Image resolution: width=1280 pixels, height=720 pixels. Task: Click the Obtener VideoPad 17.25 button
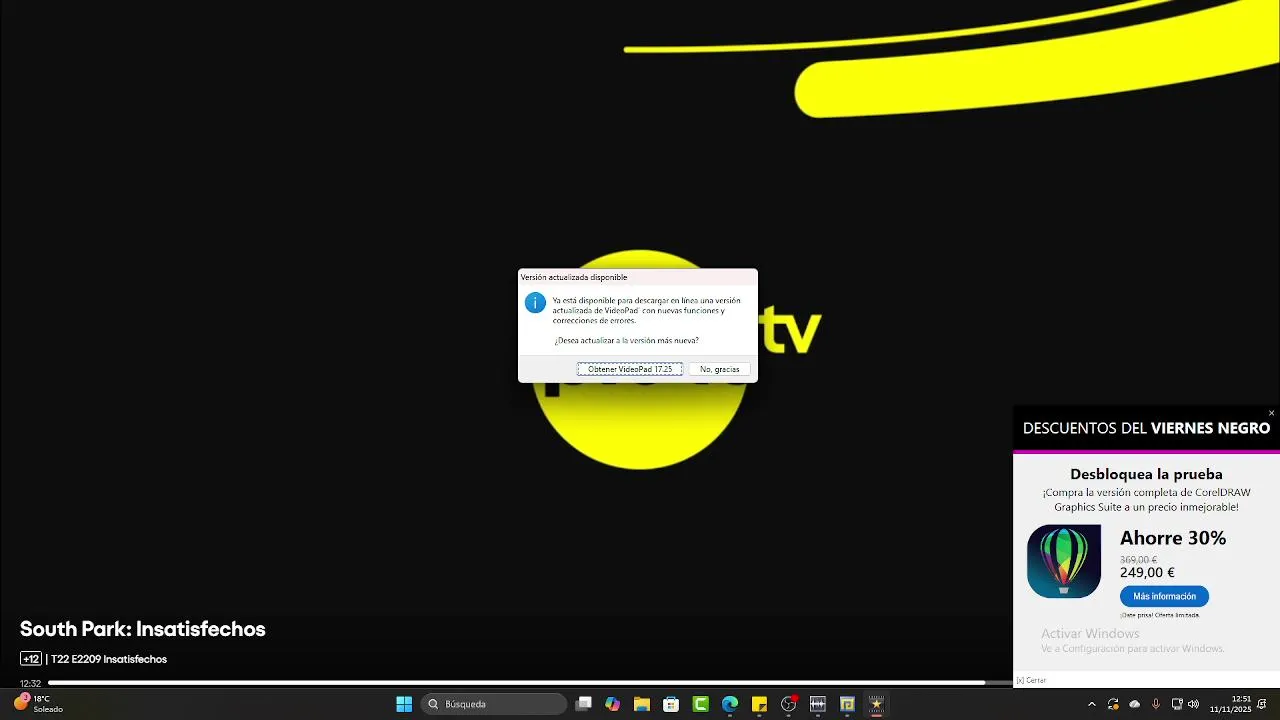tap(630, 369)
